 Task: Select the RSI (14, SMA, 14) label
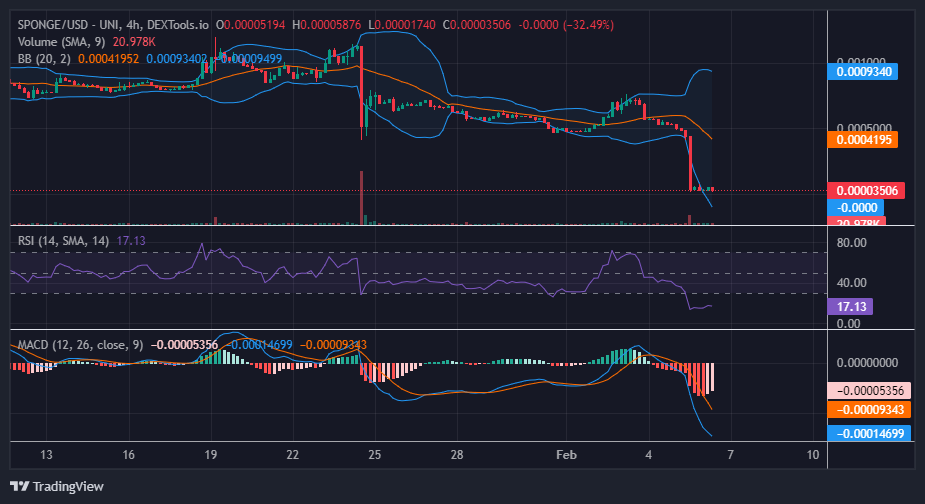(63, 241)
